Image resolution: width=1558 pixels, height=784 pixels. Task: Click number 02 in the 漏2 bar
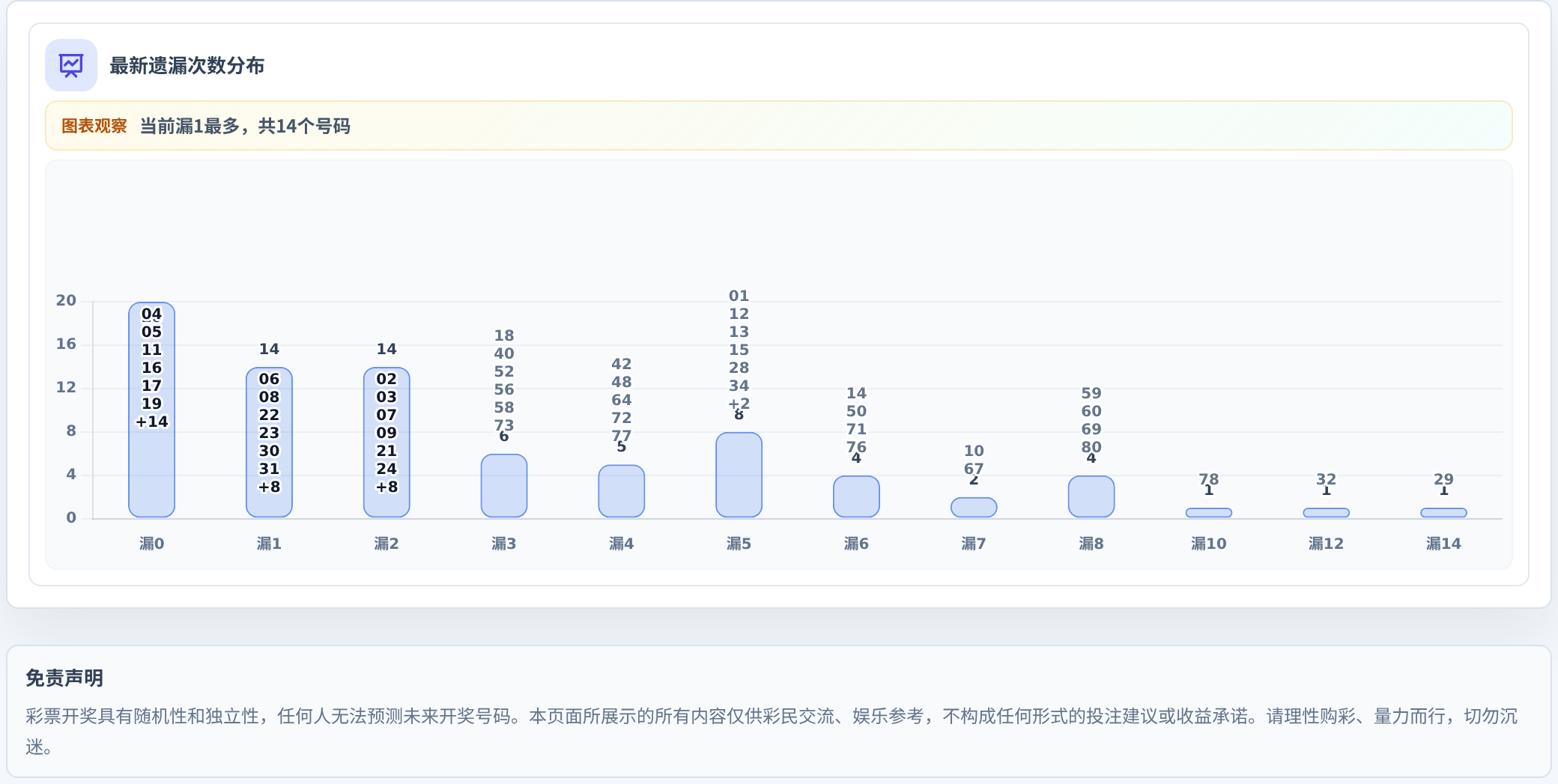pos(387,379)
